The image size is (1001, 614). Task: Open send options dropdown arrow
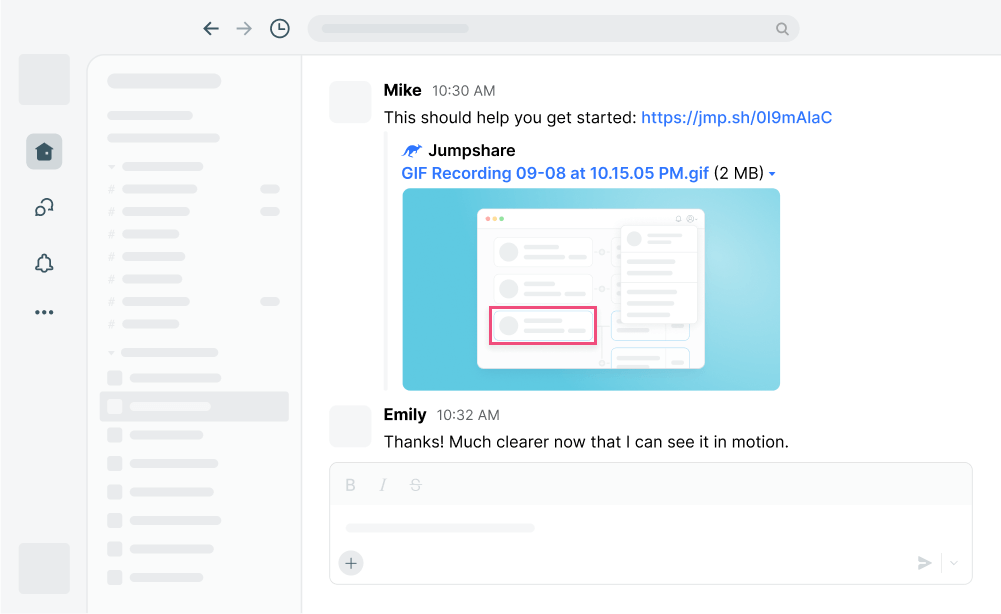[954, 563]
